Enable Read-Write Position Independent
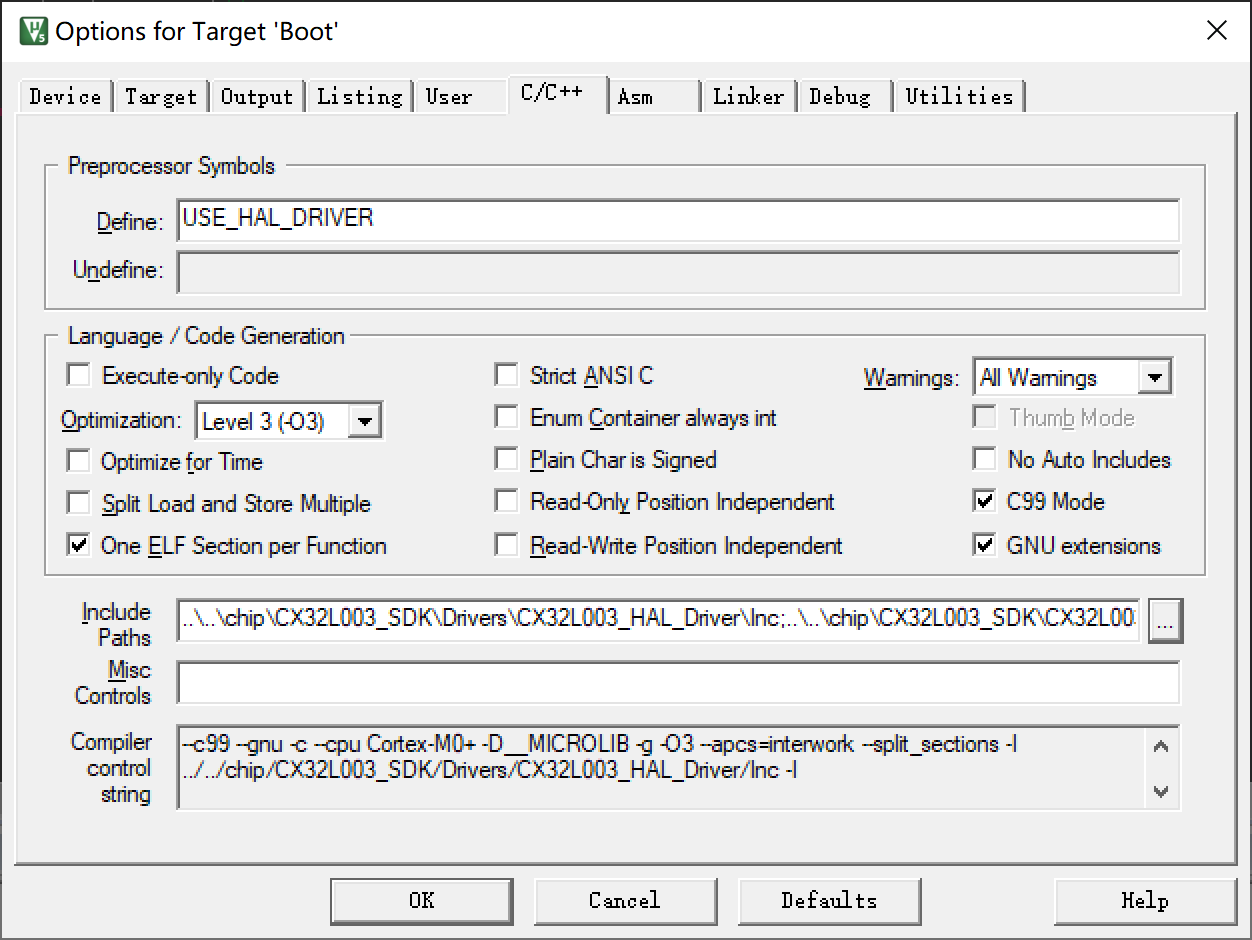 506,545
